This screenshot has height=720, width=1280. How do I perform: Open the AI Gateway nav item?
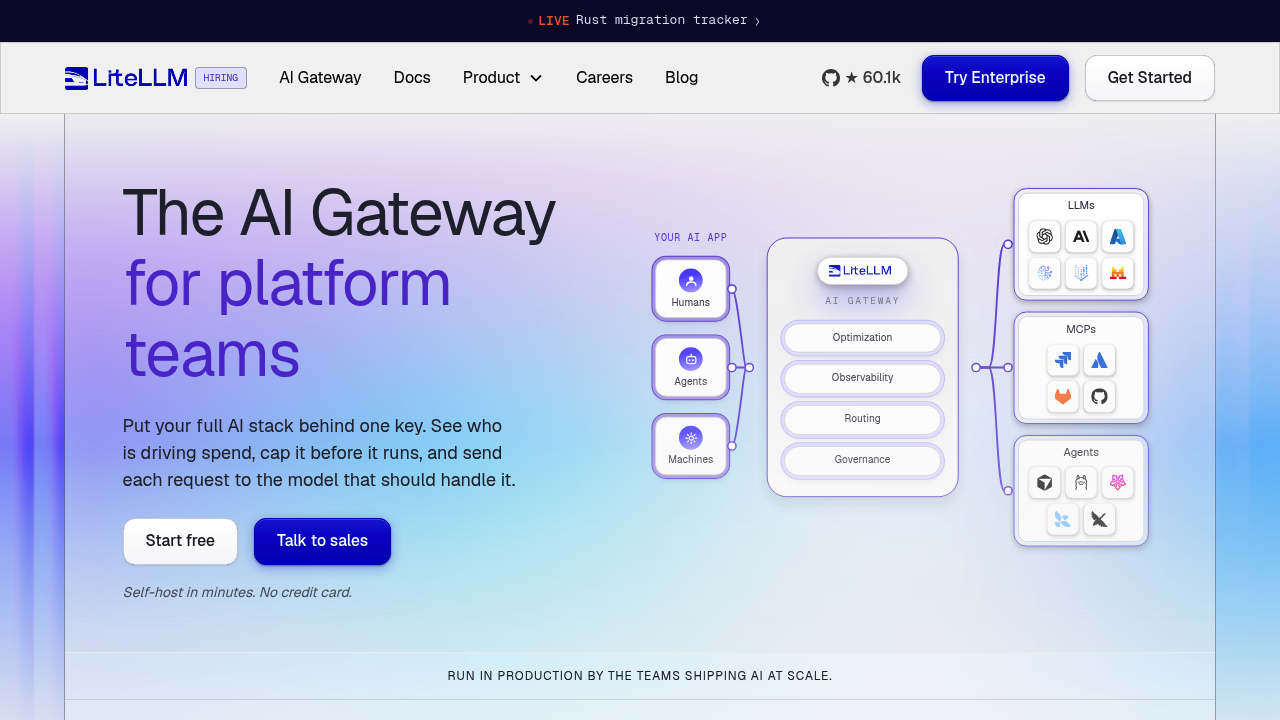point(320,78)
